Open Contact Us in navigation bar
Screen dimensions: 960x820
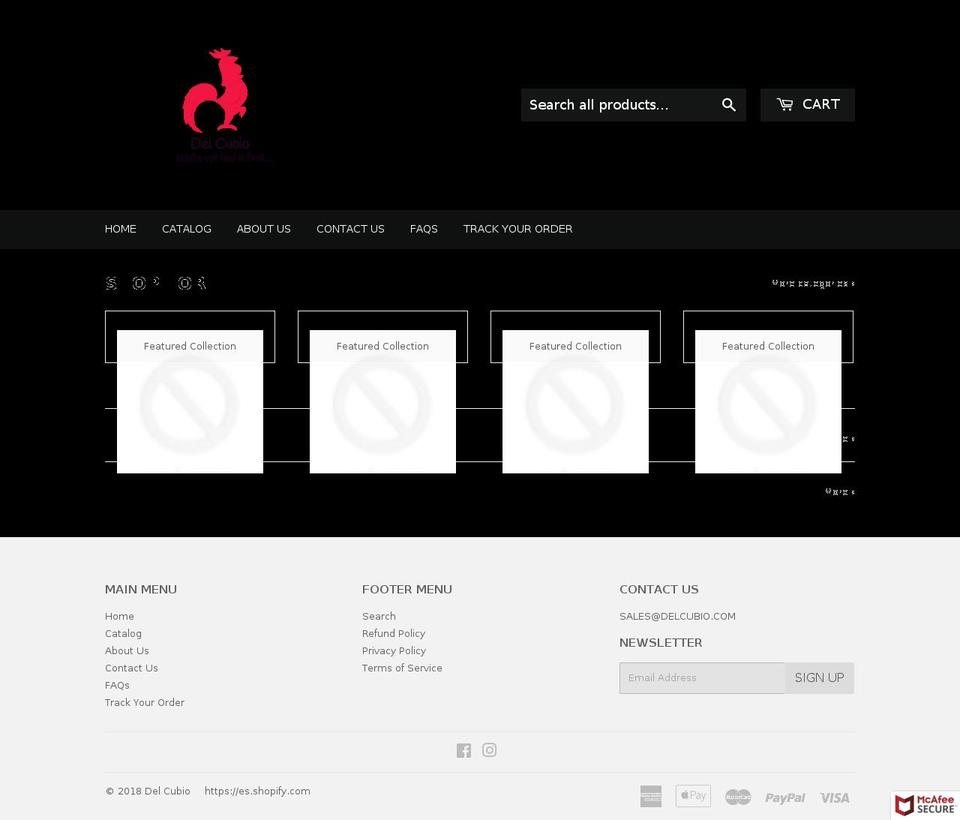[x=350, y=229]
